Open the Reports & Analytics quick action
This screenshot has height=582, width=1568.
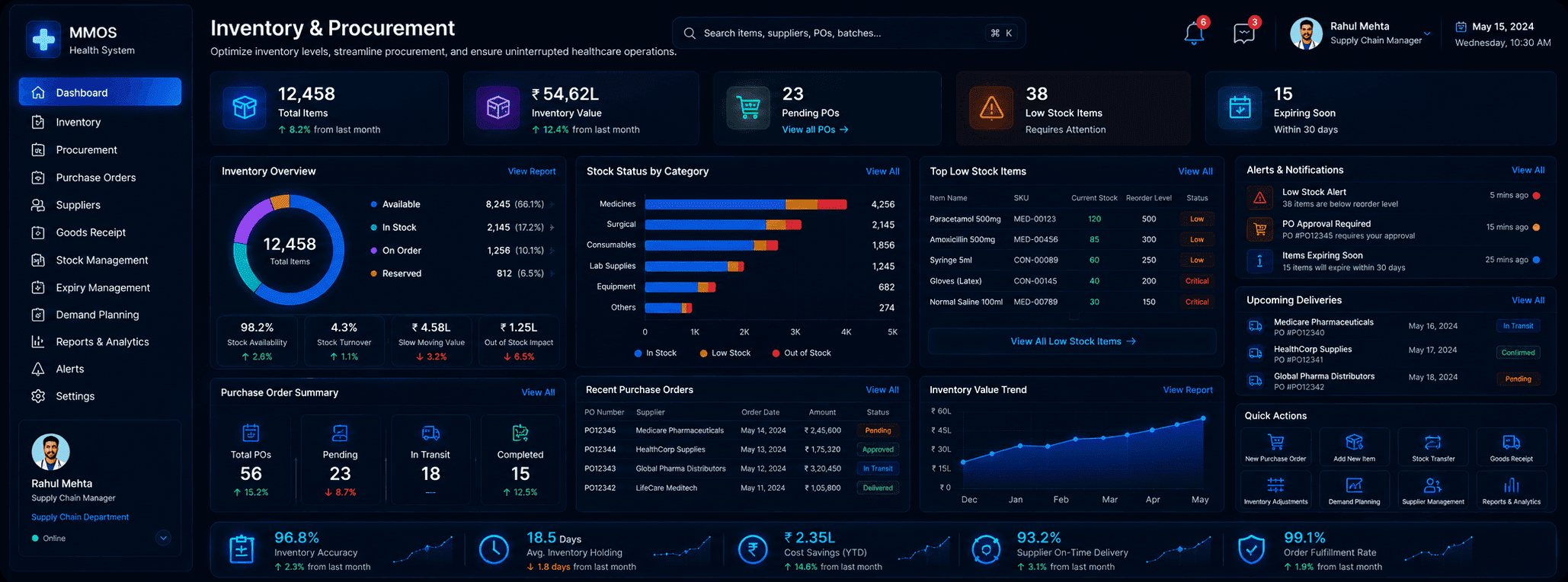click(x=1512, y=490)
